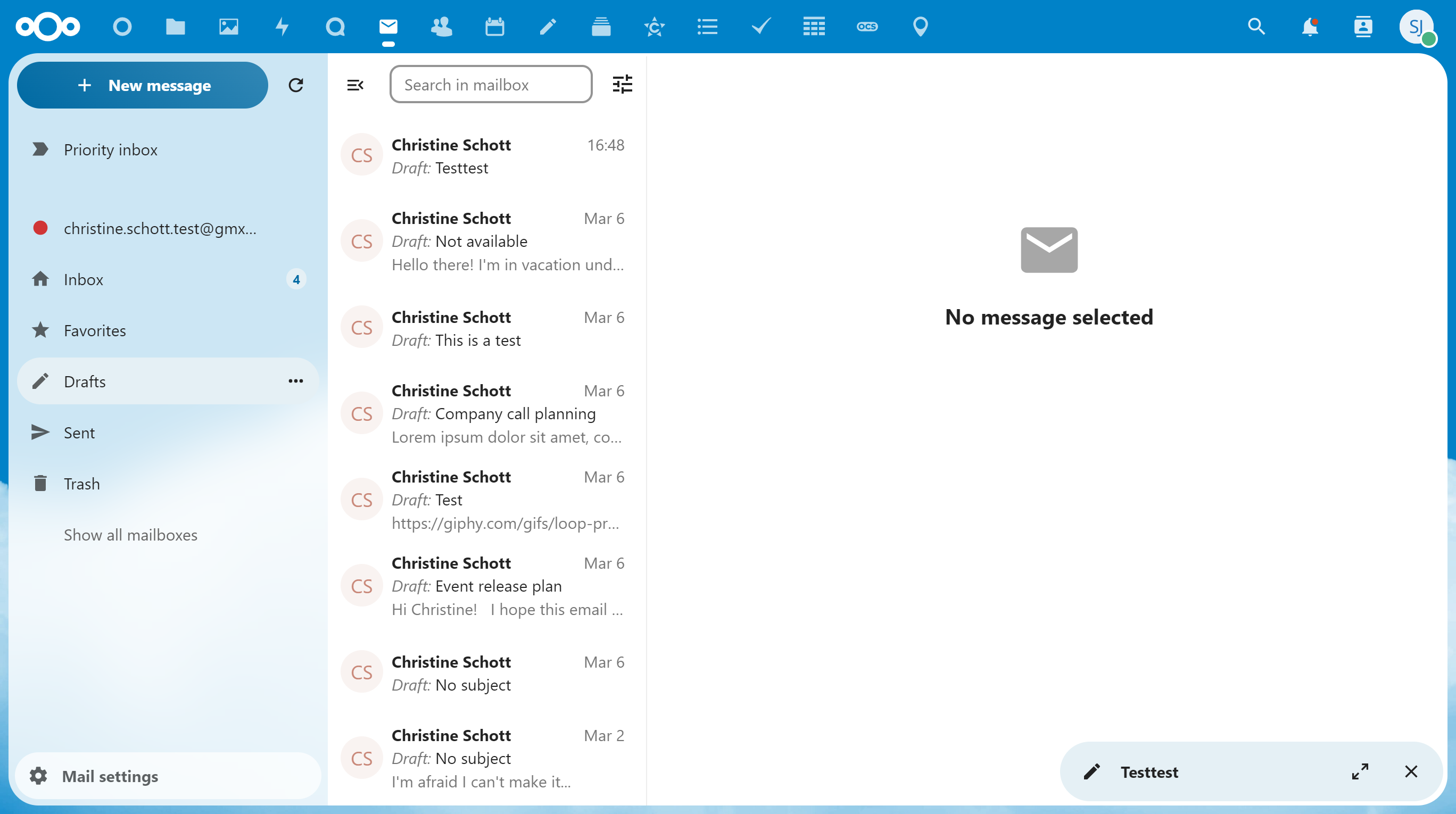Open the Activity app

282,27
